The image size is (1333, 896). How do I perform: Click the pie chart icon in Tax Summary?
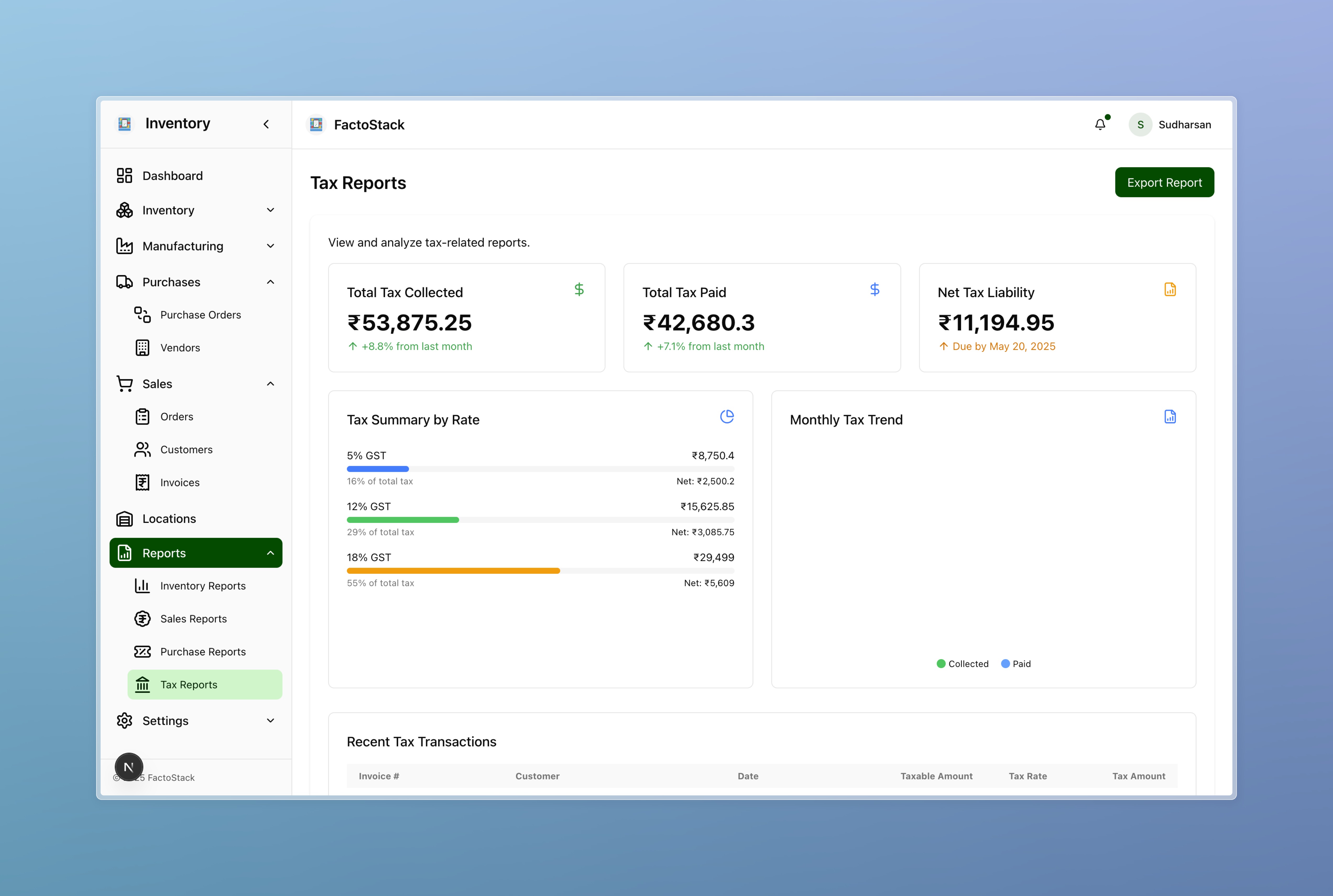(727, 417)
